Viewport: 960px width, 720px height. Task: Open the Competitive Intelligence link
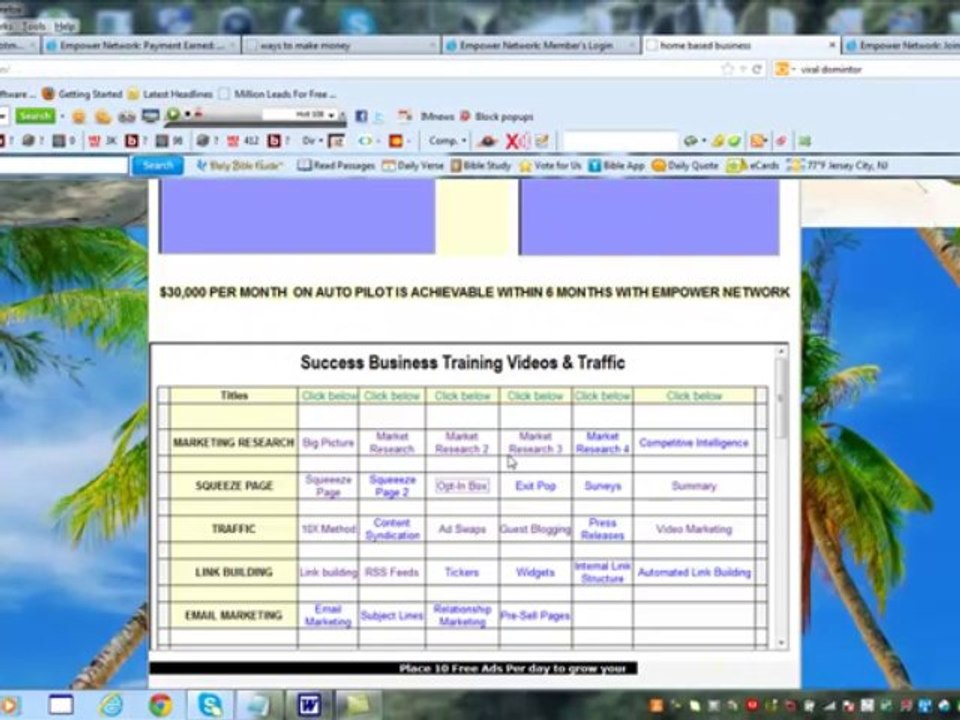coord(694,443)
